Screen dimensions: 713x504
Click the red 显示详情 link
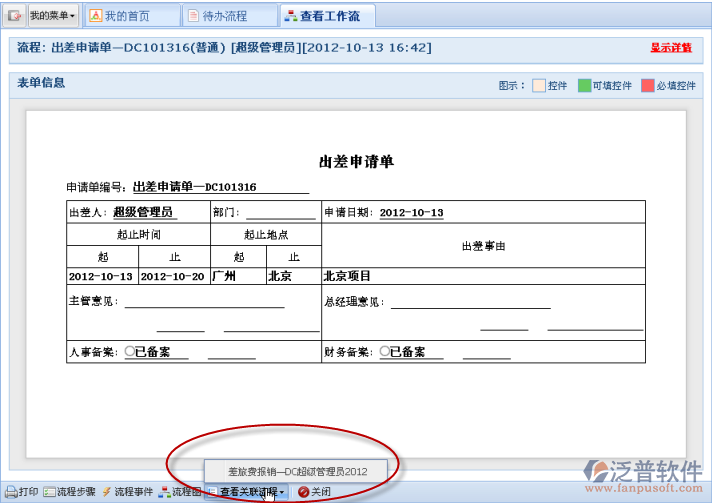point(670,48)
